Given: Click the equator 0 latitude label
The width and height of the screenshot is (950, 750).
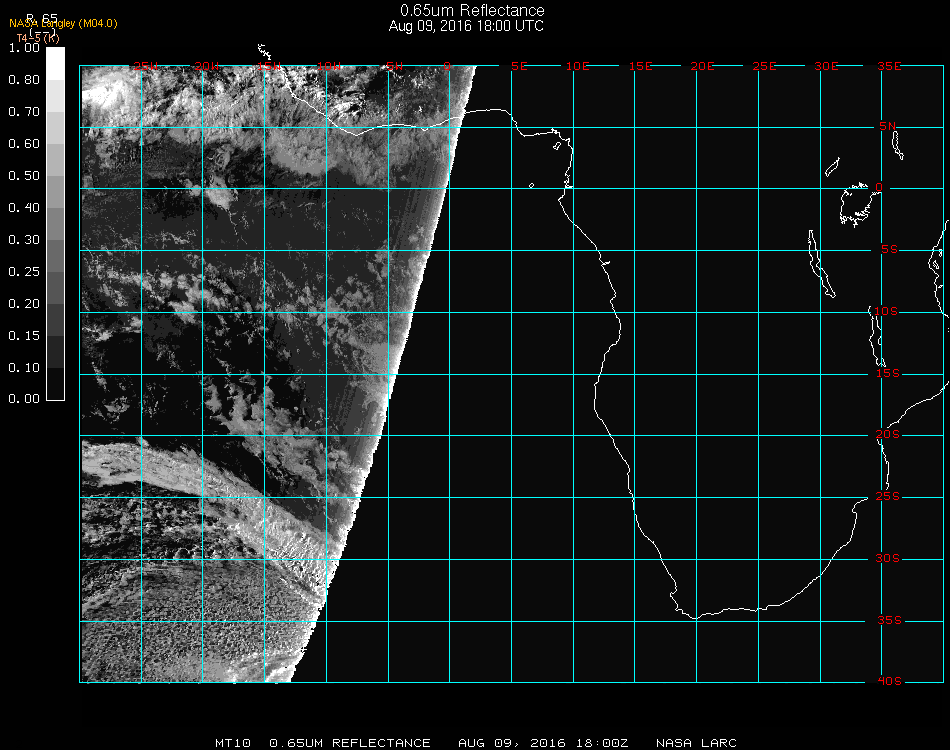Looking at the screenshot, I should [x=879, y=188].
